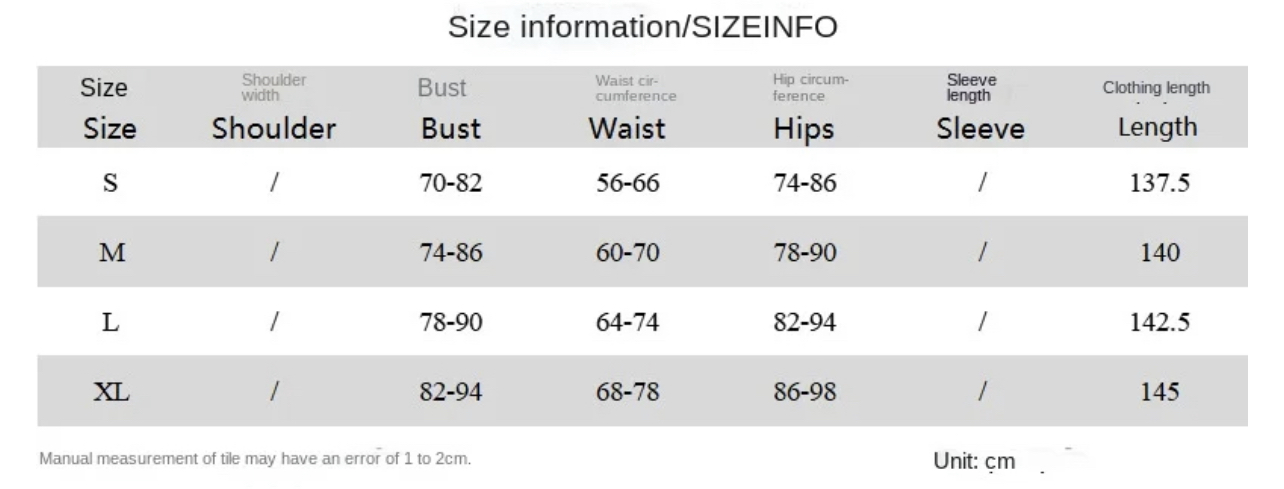The width and height of the screenshot is (1284, 489).
Task: Click the small Clothing length label
Action: pyautogui.click(x=1156, y=88)
